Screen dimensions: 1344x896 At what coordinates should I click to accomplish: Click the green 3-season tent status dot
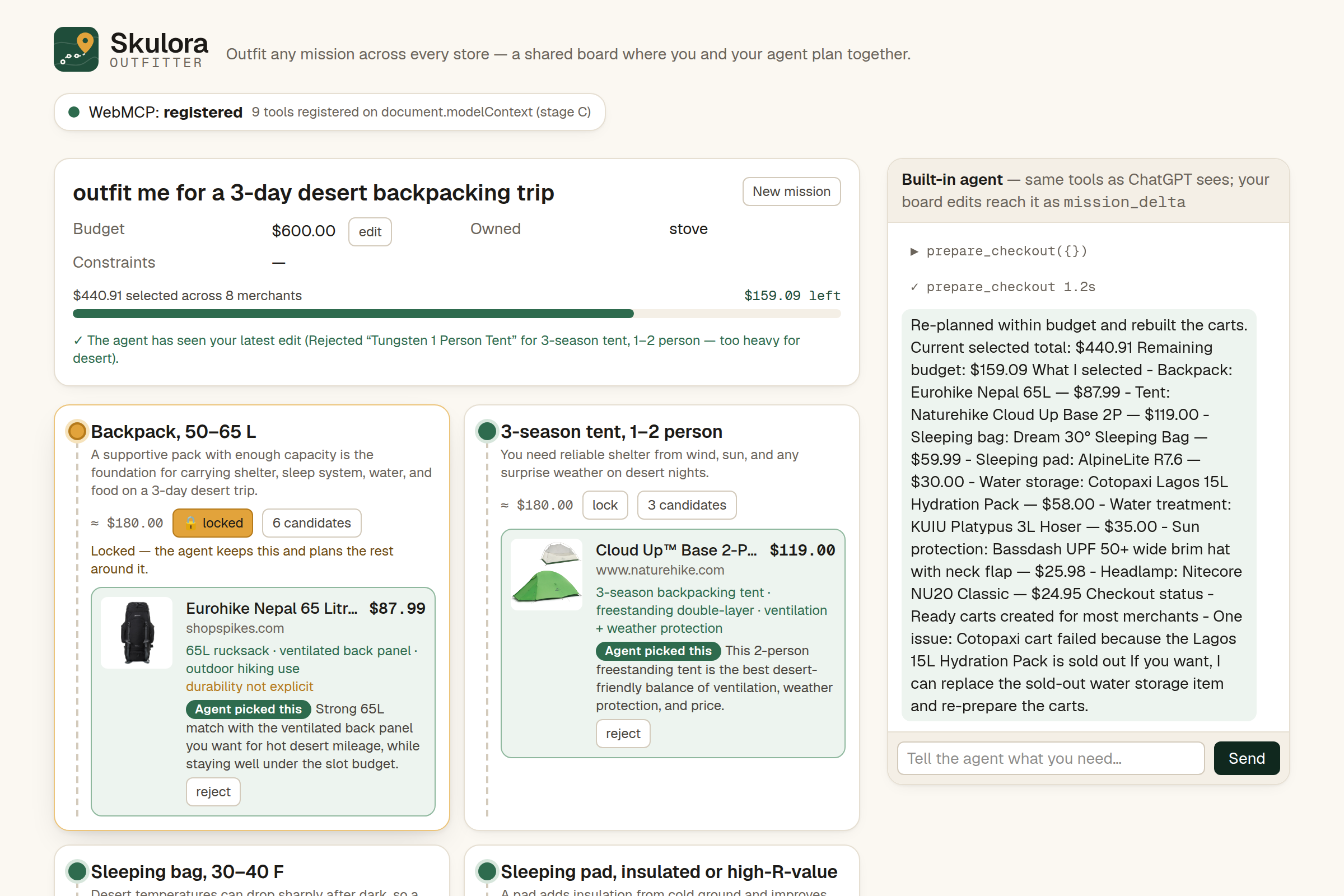click(x=486, y=431)
